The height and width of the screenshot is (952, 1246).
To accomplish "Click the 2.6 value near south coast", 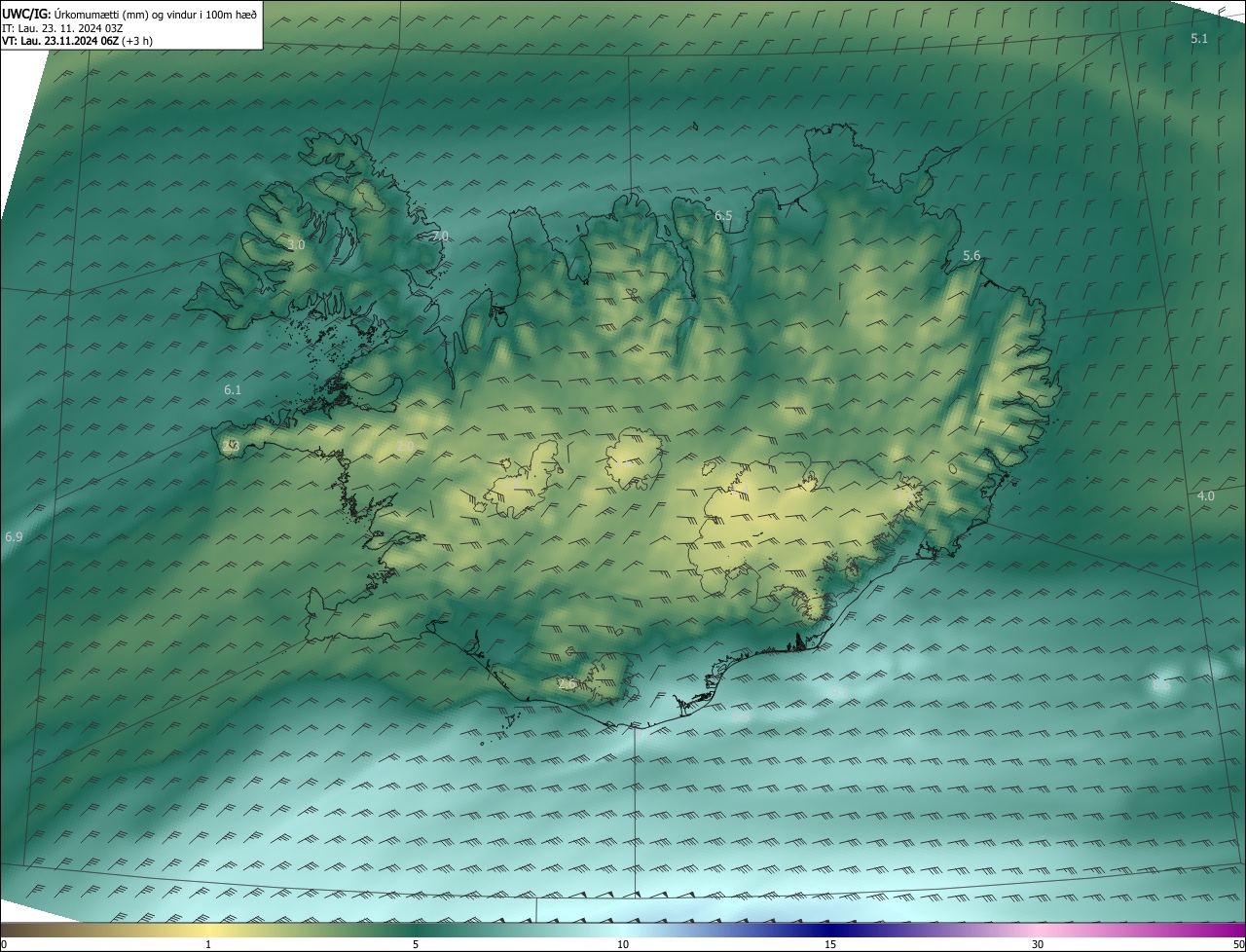I will pos(567,684).
